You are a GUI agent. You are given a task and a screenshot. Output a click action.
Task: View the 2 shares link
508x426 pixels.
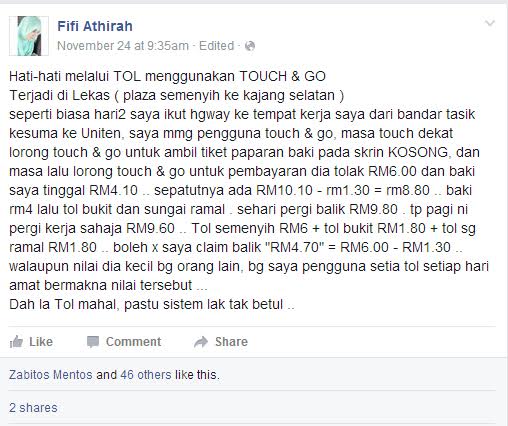[x=33, y=408]
